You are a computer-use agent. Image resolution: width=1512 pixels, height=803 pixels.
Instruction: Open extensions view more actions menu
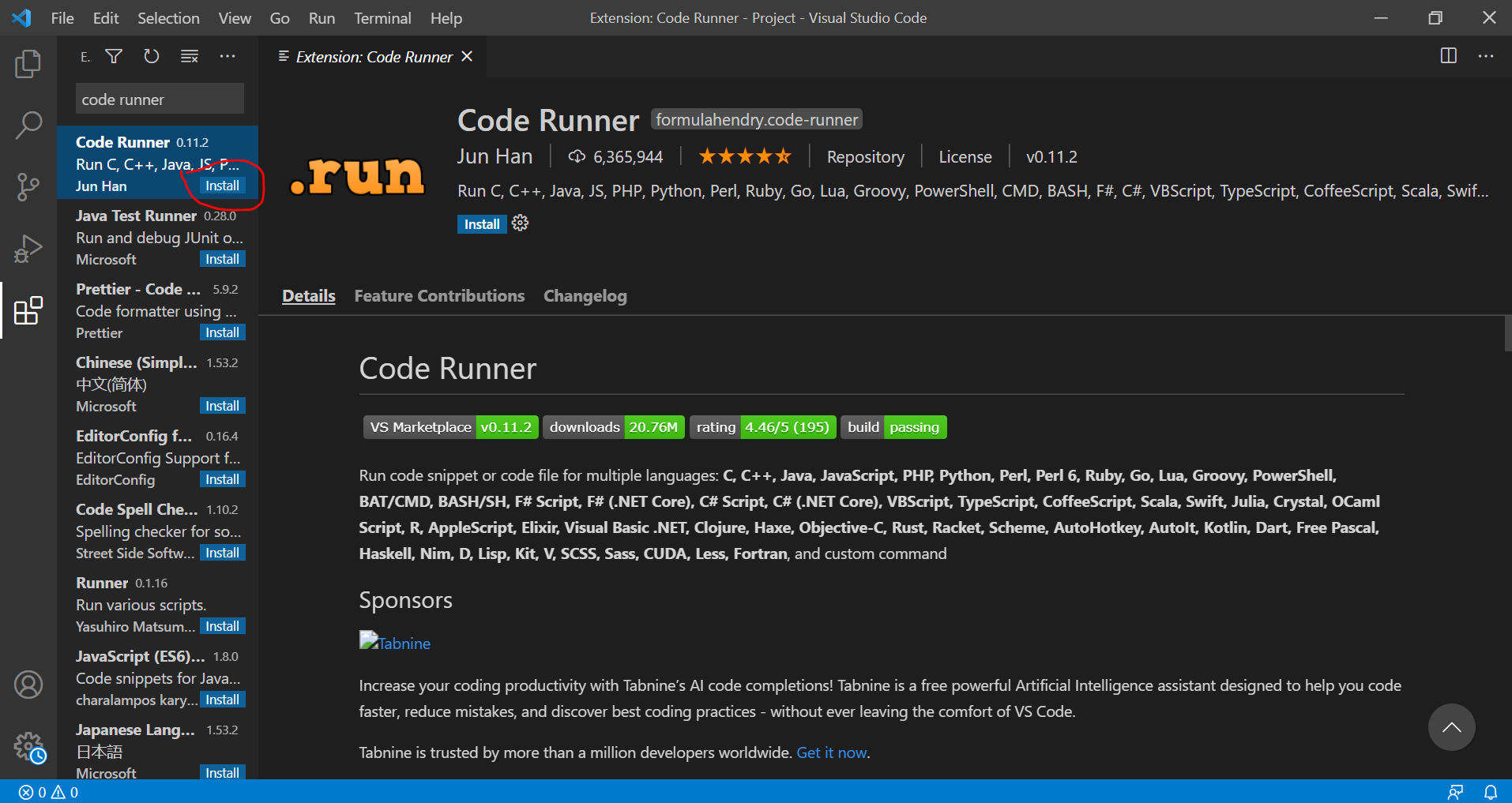tap(228, 56)
